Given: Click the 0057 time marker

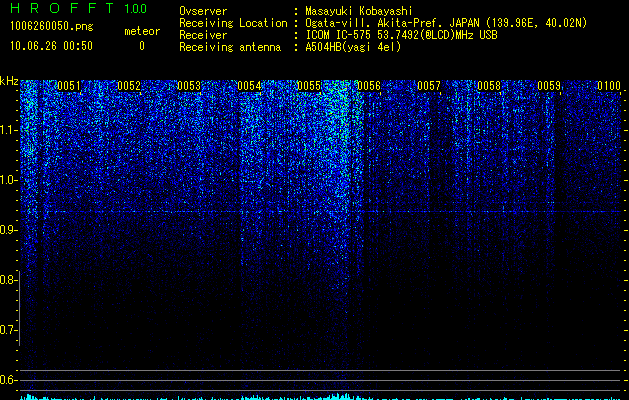Looking at the screenshot, I should click(429, 86).
